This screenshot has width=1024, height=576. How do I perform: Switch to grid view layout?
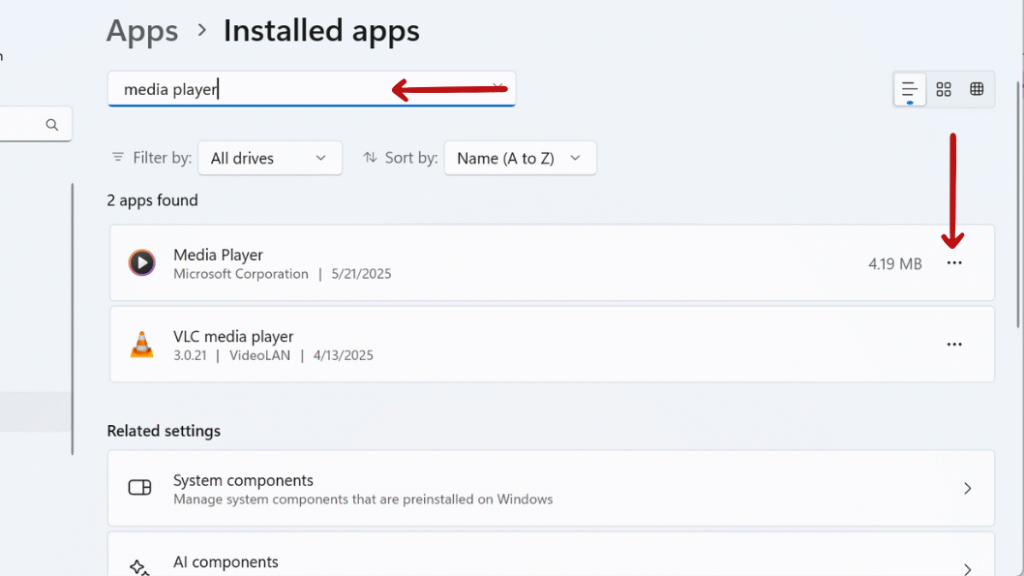(943, 89)
